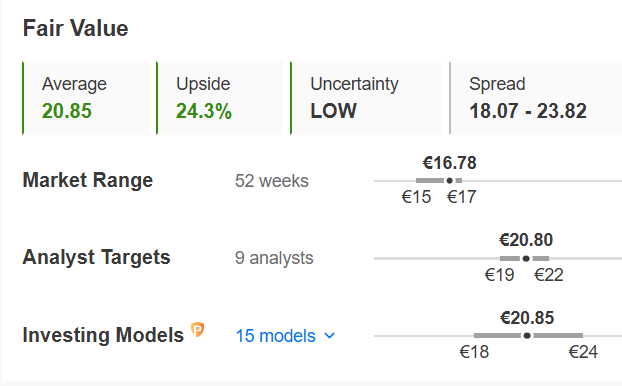Click the Average 20.85 card
Screen dimensions: 622x386
(x=86, y=98)
